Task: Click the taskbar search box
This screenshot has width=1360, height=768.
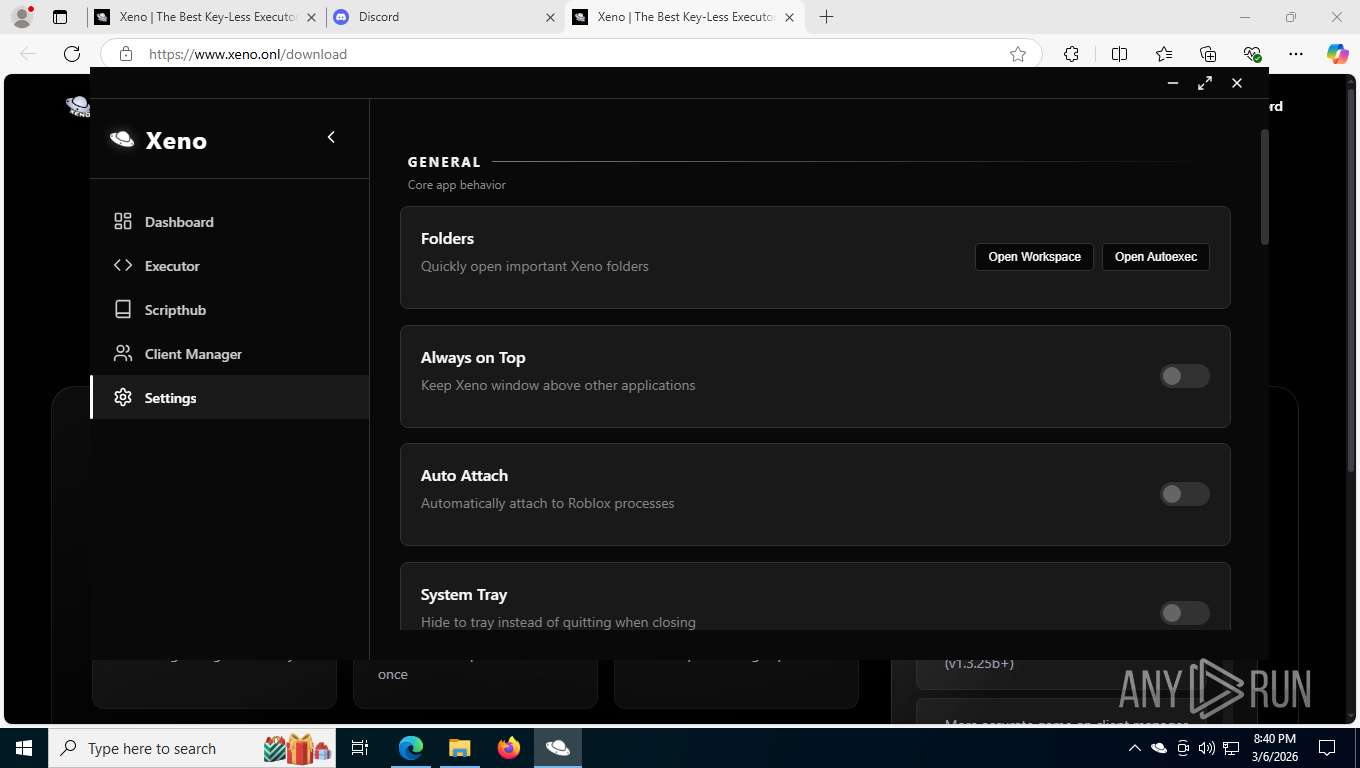Action: pos(193,748)
